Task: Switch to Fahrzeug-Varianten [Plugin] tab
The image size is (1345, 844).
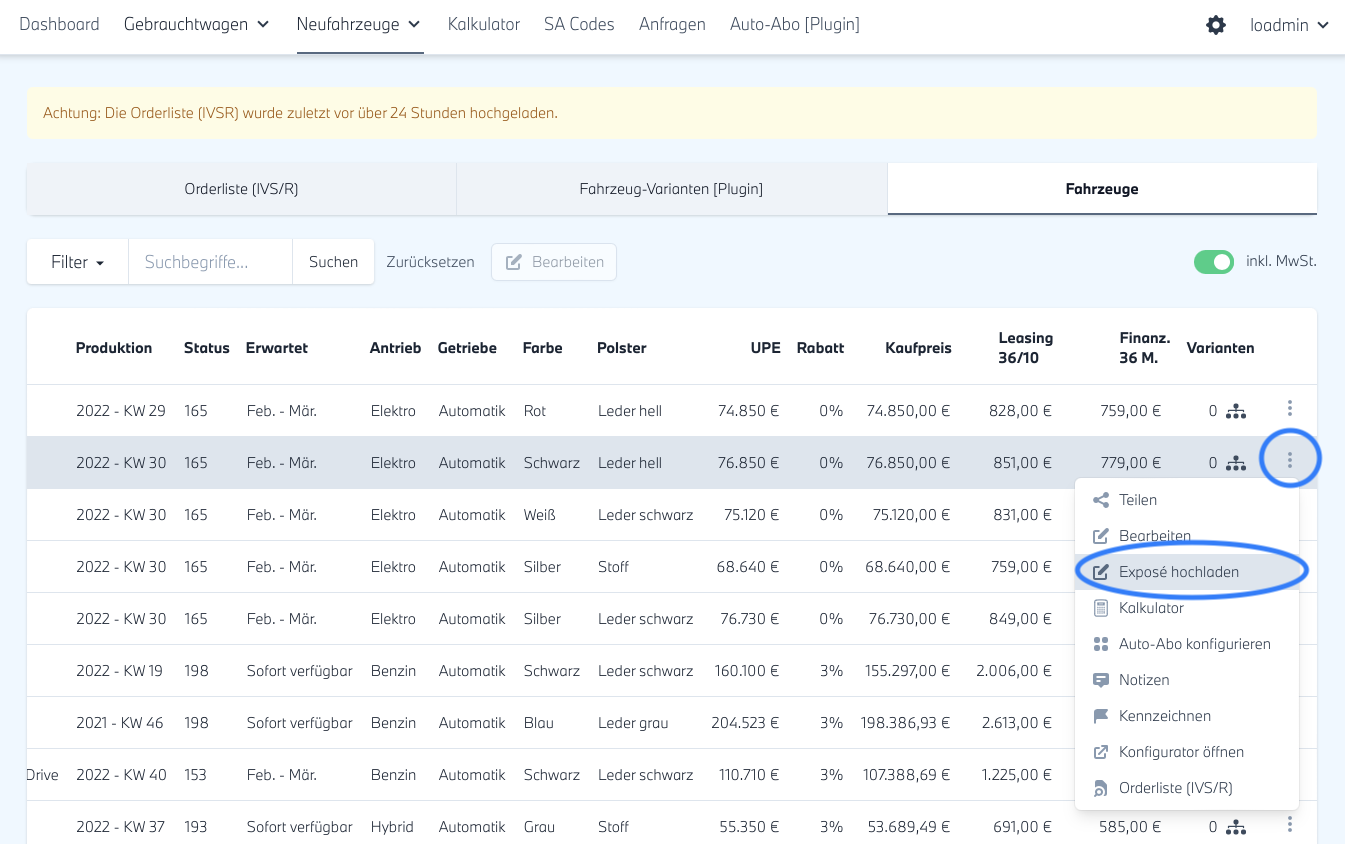Action: (671, 189)
